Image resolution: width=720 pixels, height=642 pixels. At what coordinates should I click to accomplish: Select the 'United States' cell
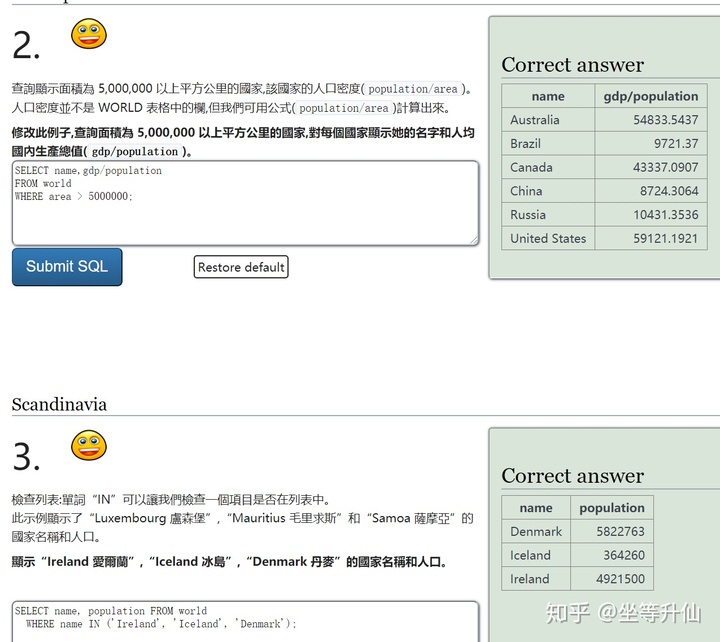click(x=548, y=238)
